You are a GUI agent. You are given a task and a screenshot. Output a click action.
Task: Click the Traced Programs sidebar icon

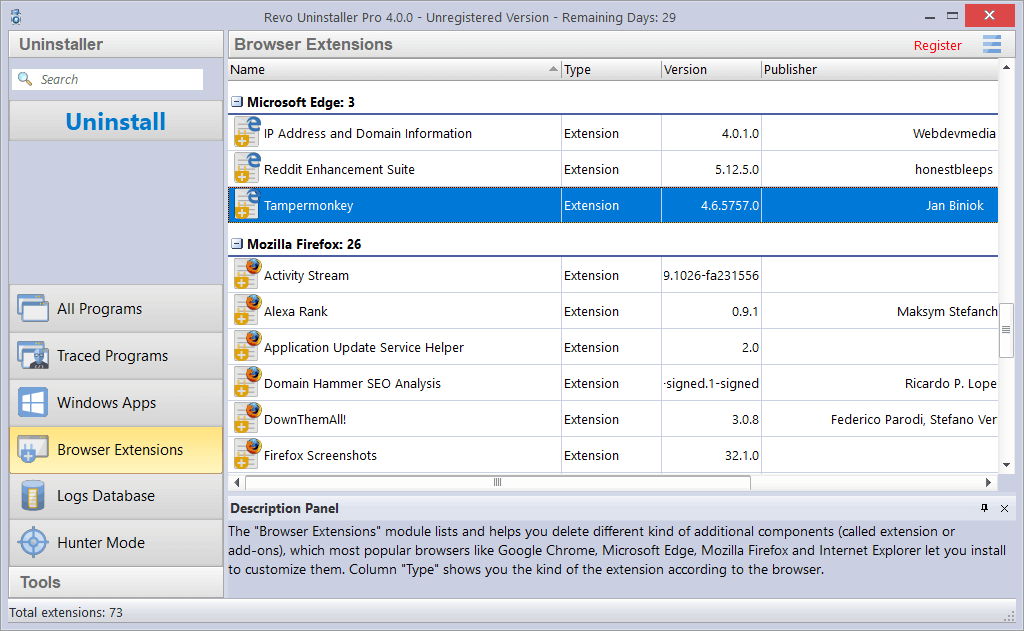(x=33, y=356)
